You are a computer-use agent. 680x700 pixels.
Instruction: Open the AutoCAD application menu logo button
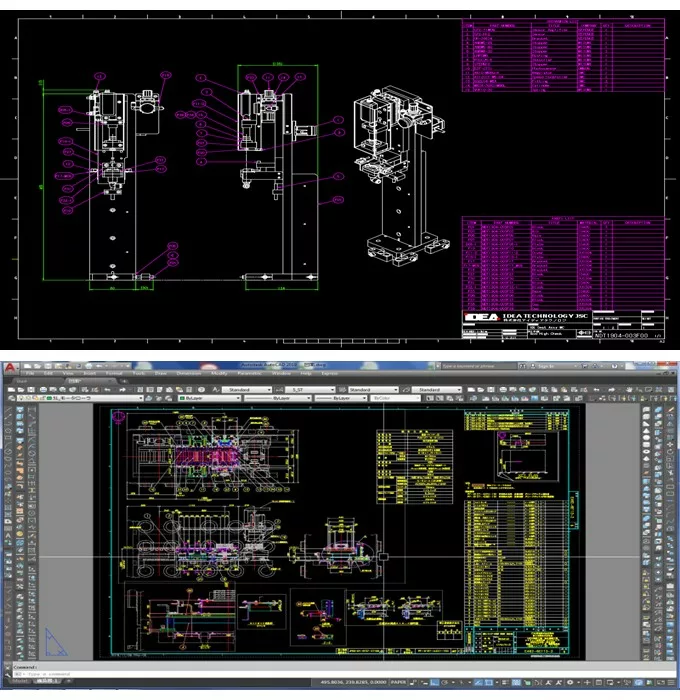point(10,367)
